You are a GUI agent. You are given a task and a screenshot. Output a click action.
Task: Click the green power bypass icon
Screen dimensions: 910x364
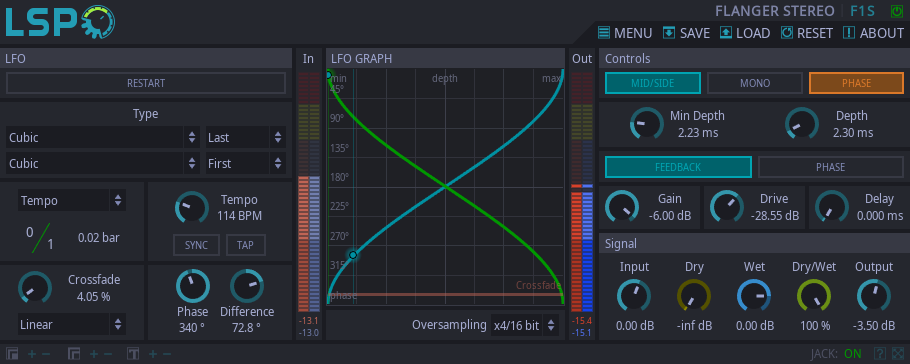[897, 11]
